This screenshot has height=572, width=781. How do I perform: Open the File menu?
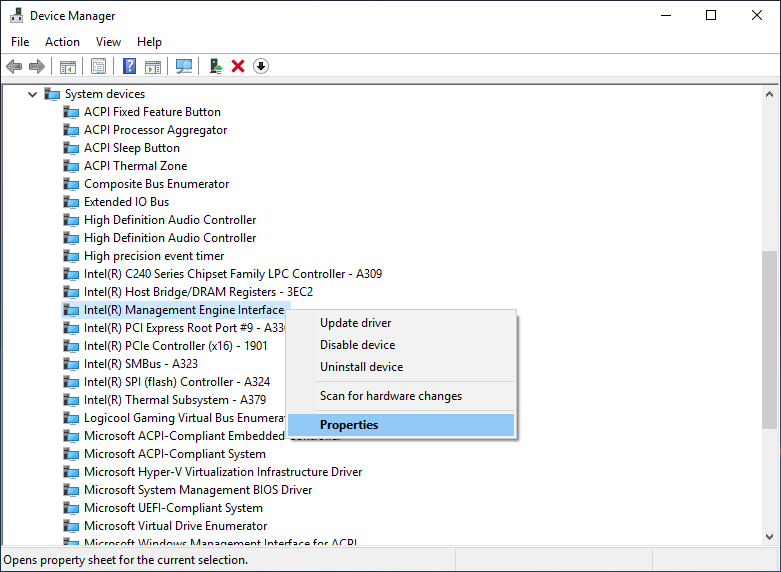[x=20, y=42]
